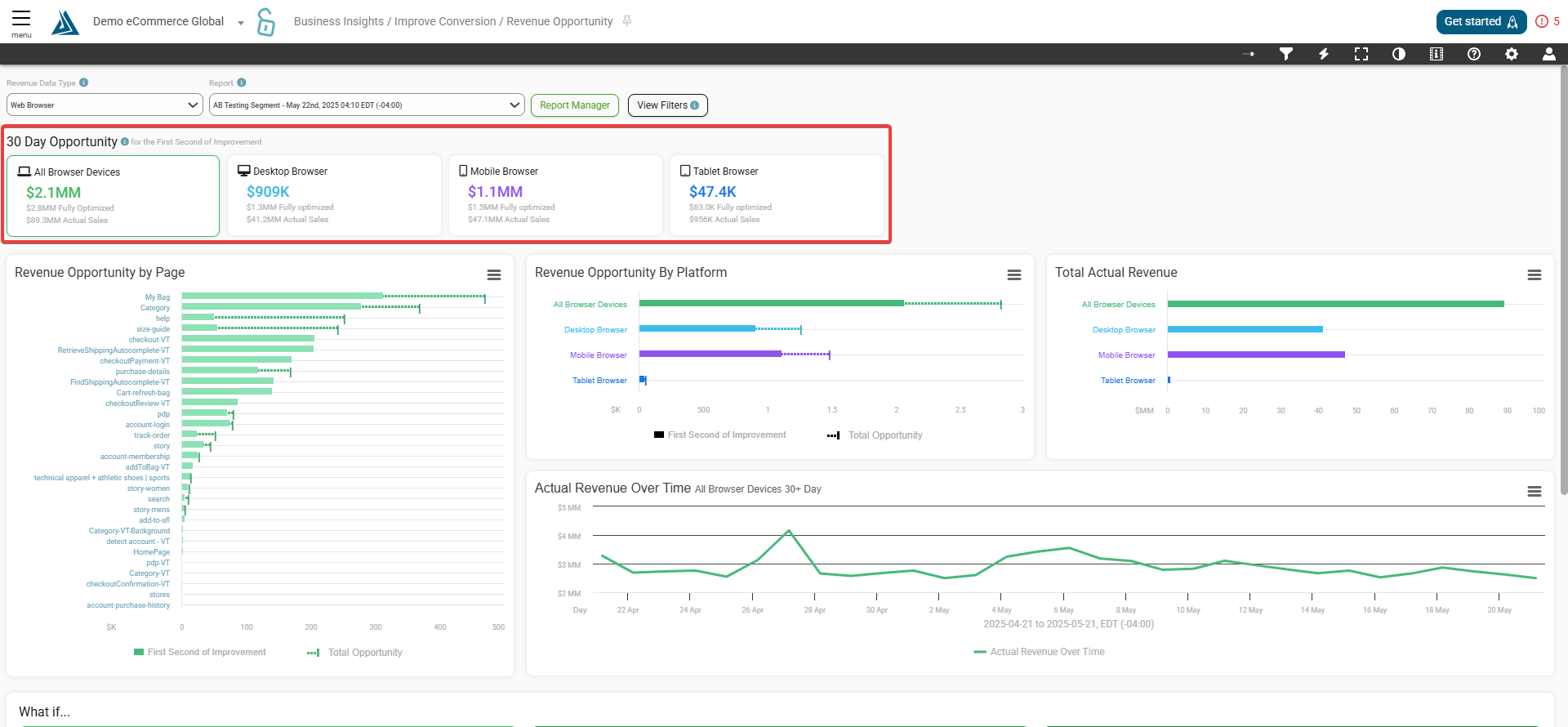Click the Report info icon
The width and height of the screenshot is (1568, 727).
point(242,83)
